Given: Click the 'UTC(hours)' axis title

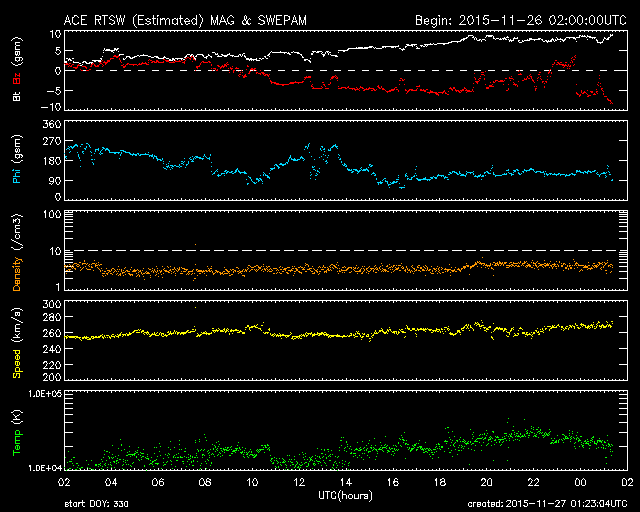Looking at the screenshot, I should pos(345,496).
